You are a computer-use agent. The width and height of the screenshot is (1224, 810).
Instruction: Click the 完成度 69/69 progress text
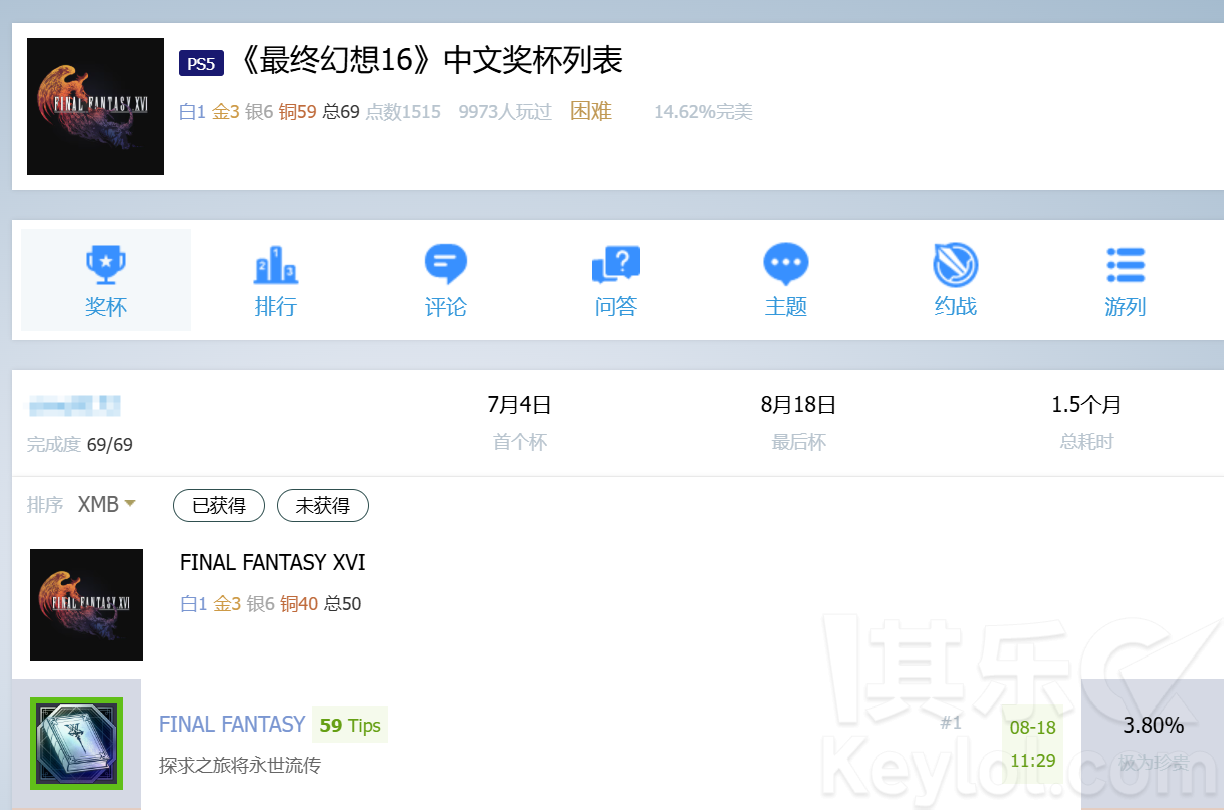coord(80,444)
